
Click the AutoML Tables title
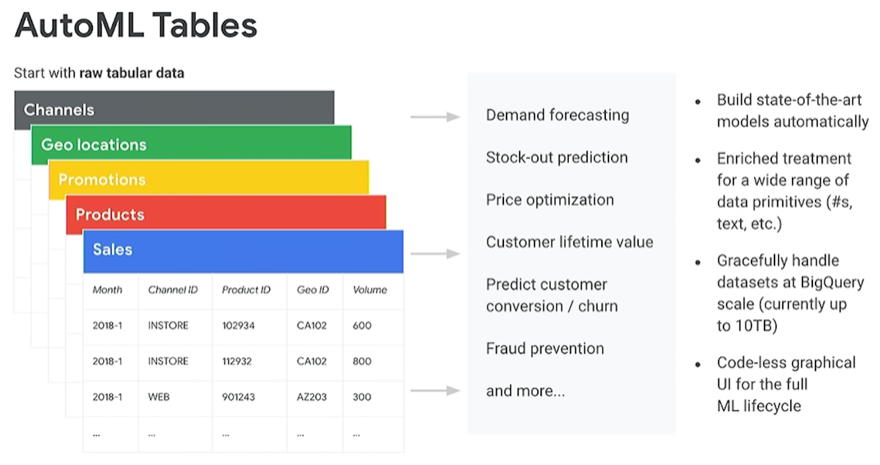coord(136,25)
